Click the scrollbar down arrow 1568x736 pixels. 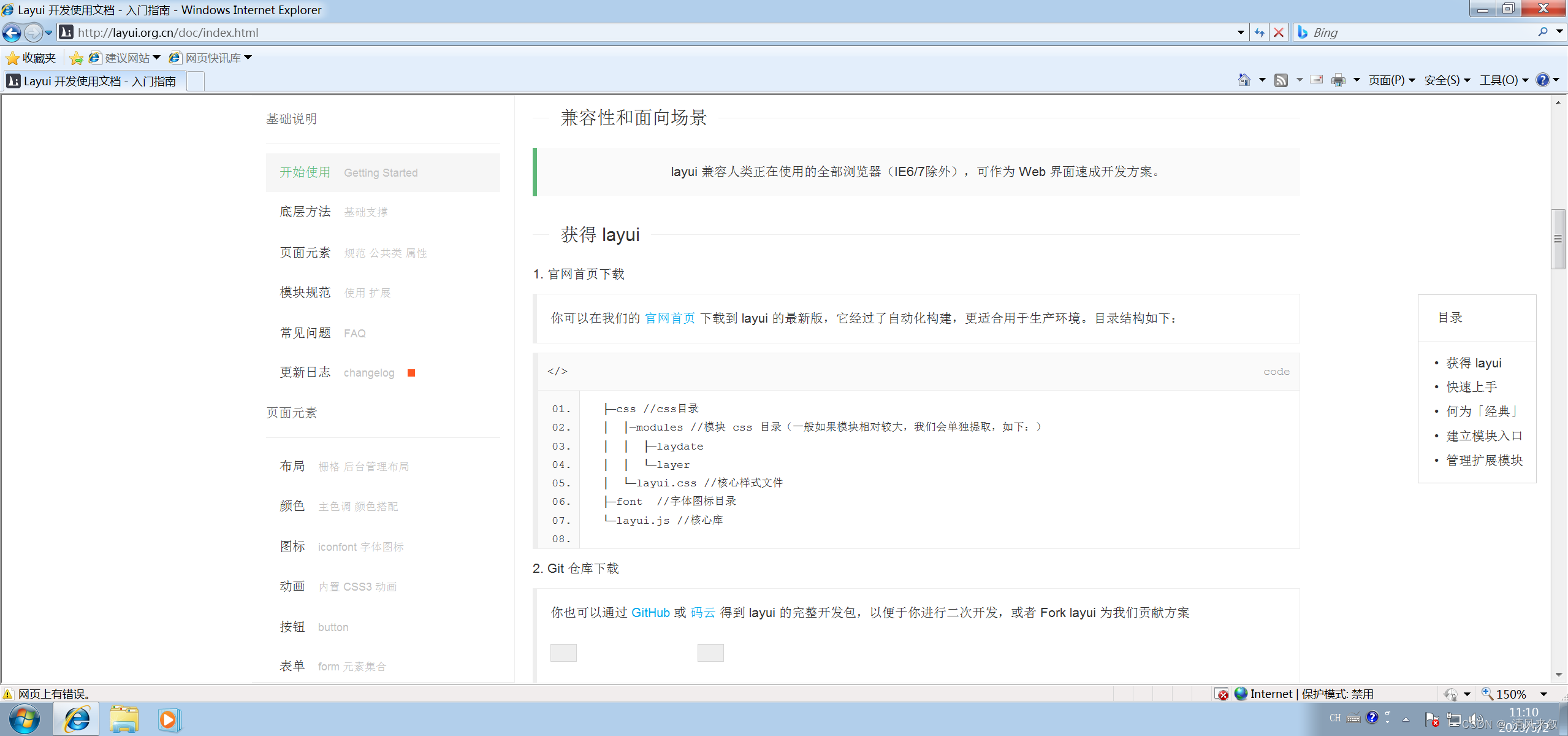pyautogui.click(x=1558, y=675)
